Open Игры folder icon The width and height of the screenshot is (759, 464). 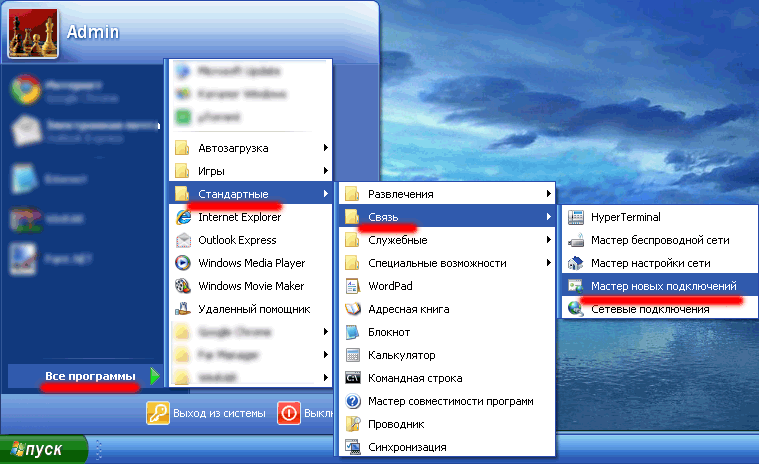182,170
